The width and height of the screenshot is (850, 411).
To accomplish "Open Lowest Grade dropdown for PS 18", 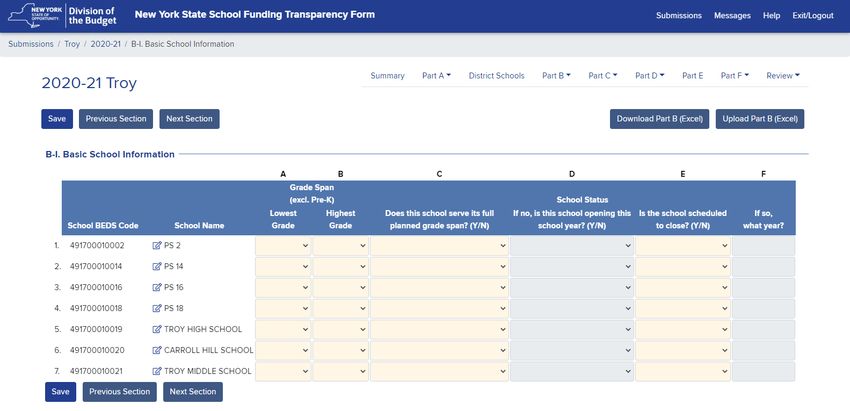I will coord(283,309).
